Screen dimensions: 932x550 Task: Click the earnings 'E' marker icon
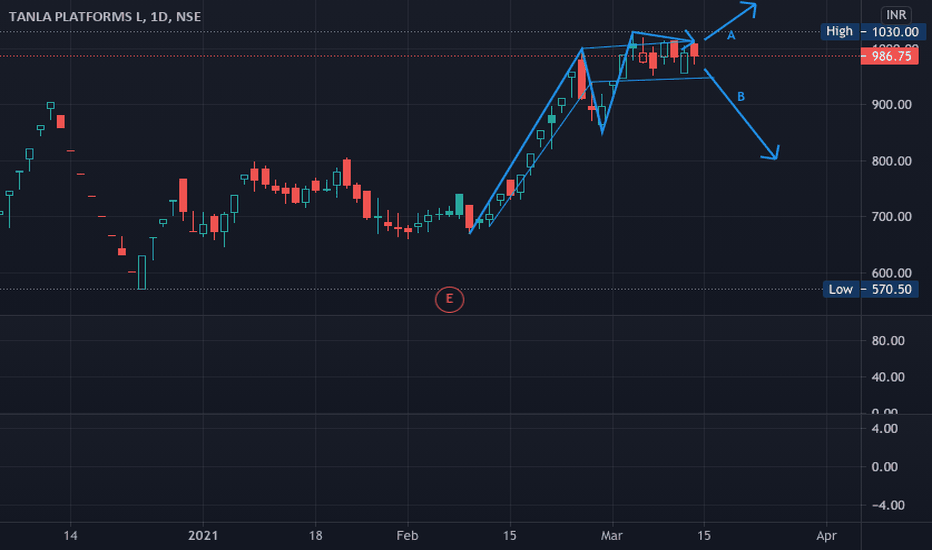click(449, 300)
